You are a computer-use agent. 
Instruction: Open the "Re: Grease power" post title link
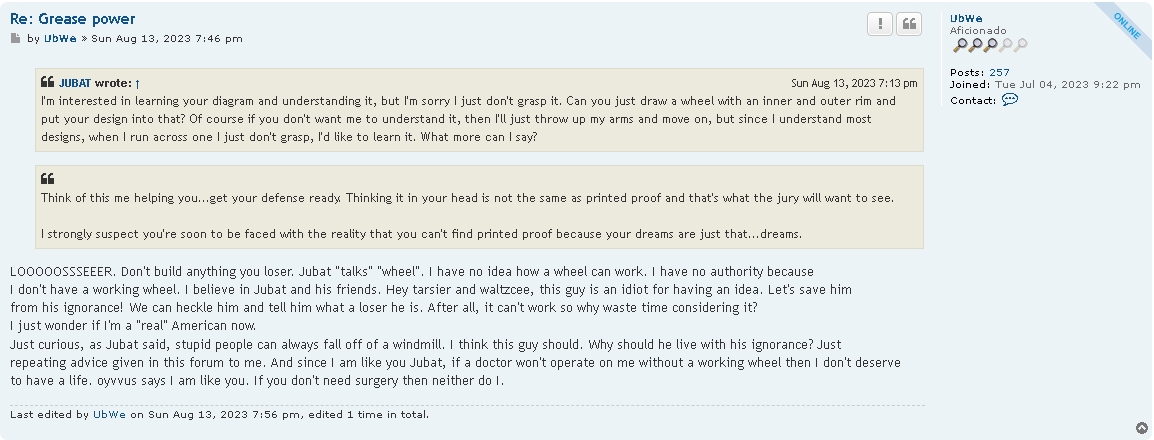pos(73,19)
